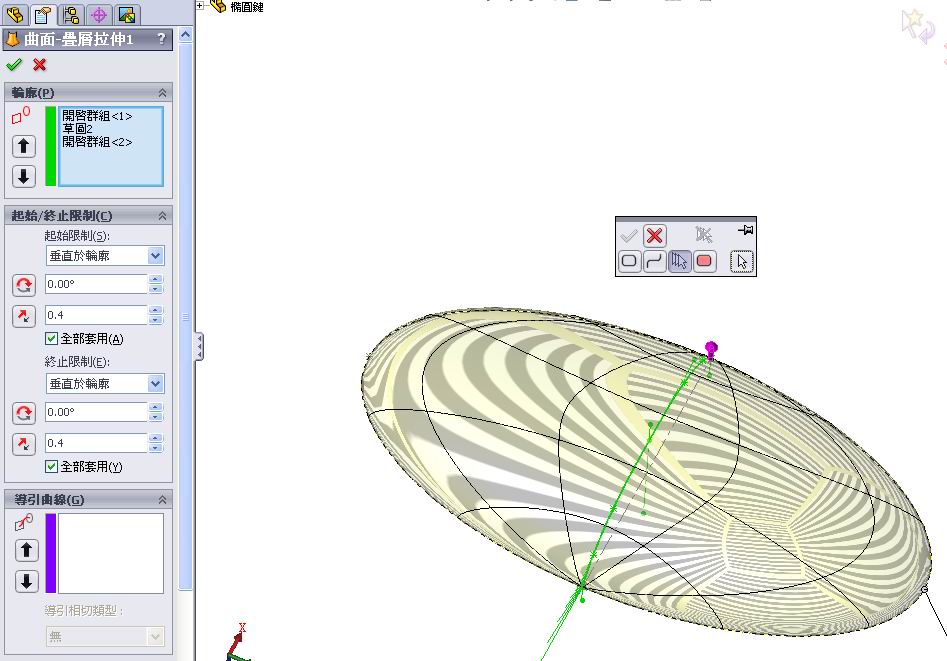Adjust the end tangent length stepper
Viewport: 947px width, 661px height.
[x=156, y=443]
